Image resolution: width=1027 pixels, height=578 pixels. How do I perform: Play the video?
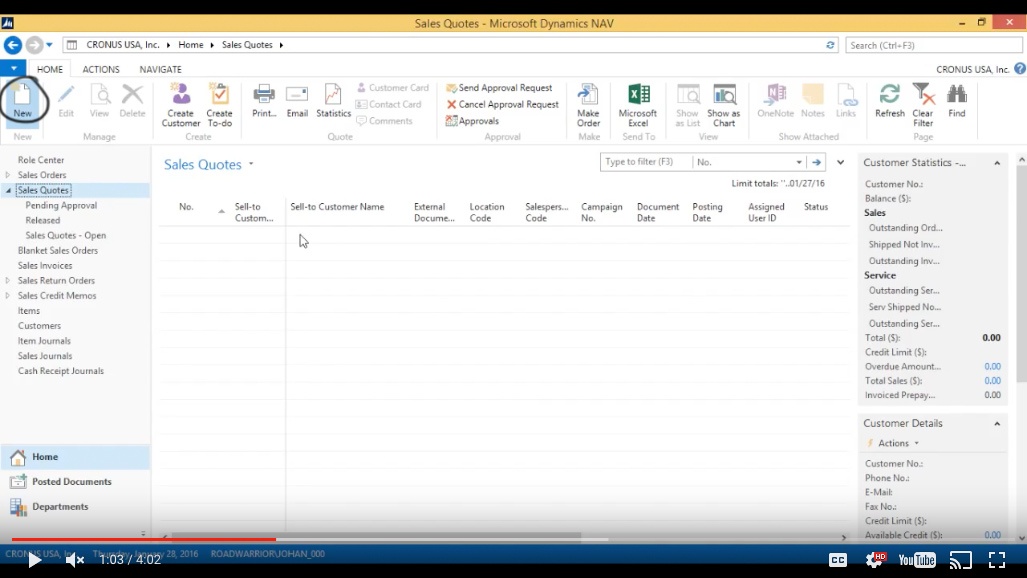[x=34, y=560]
